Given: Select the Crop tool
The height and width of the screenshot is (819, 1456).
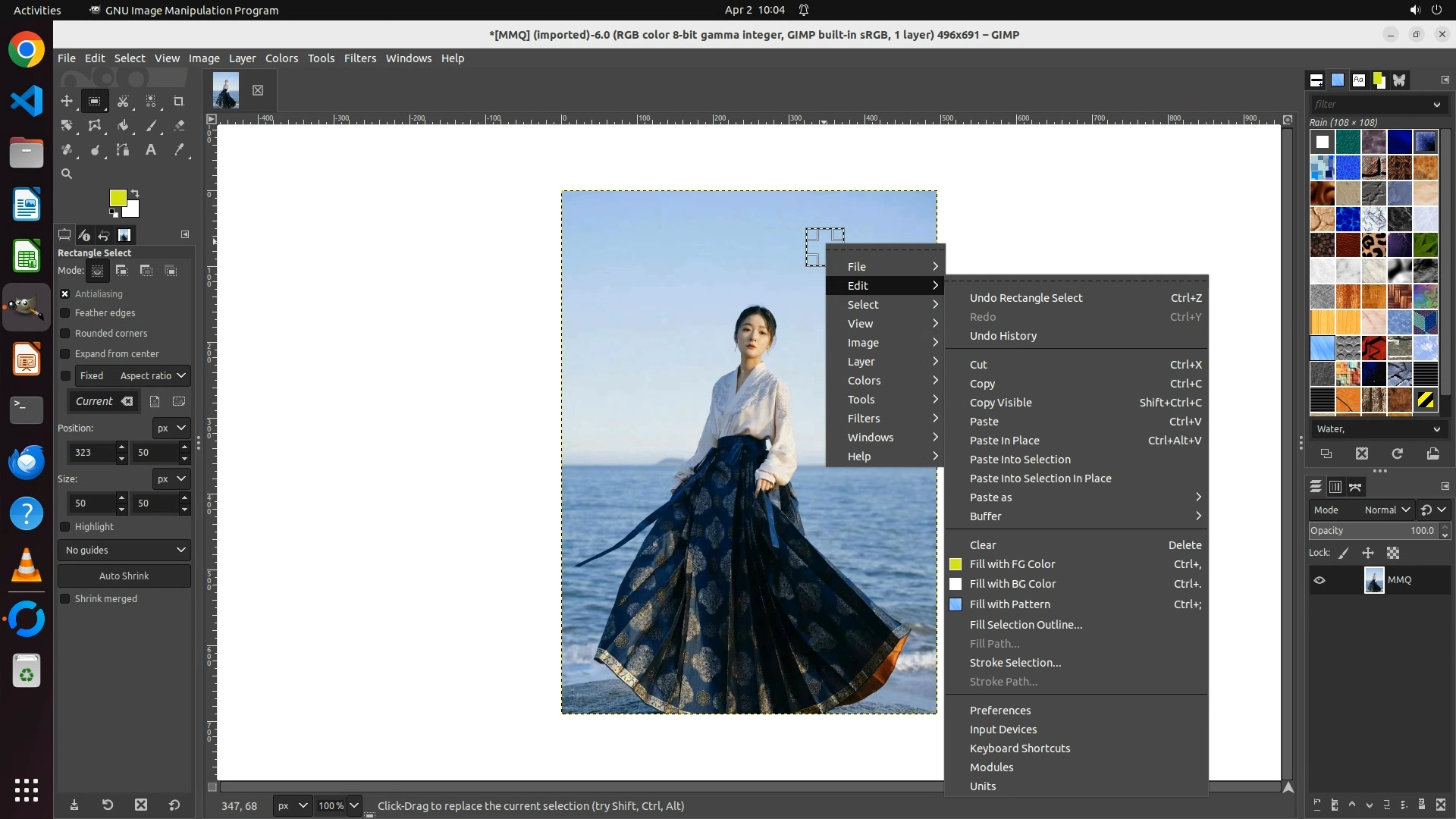Looking at the screenshot, I should [x=179, y=101].
